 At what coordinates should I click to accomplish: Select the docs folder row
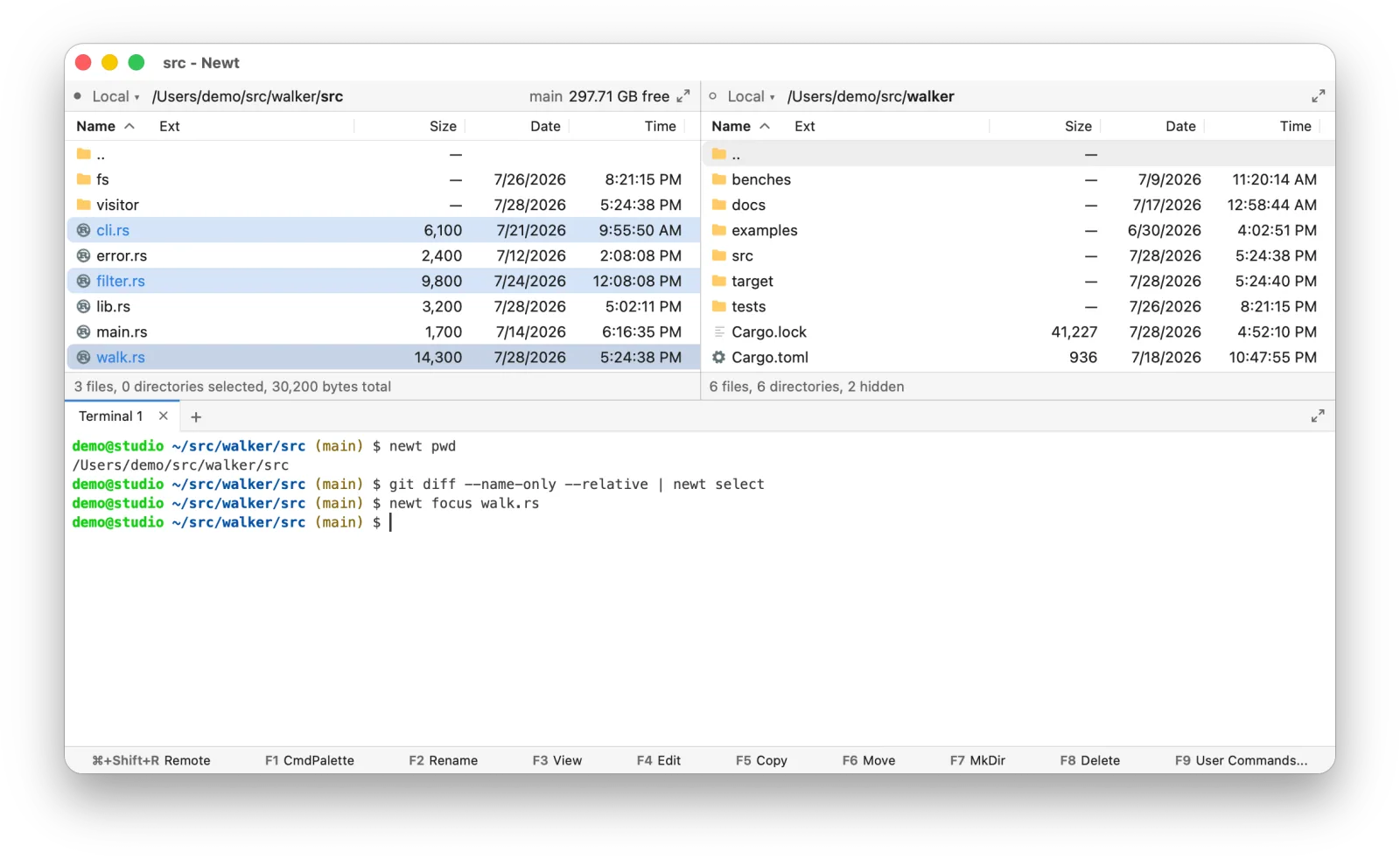coord(1018,205)
